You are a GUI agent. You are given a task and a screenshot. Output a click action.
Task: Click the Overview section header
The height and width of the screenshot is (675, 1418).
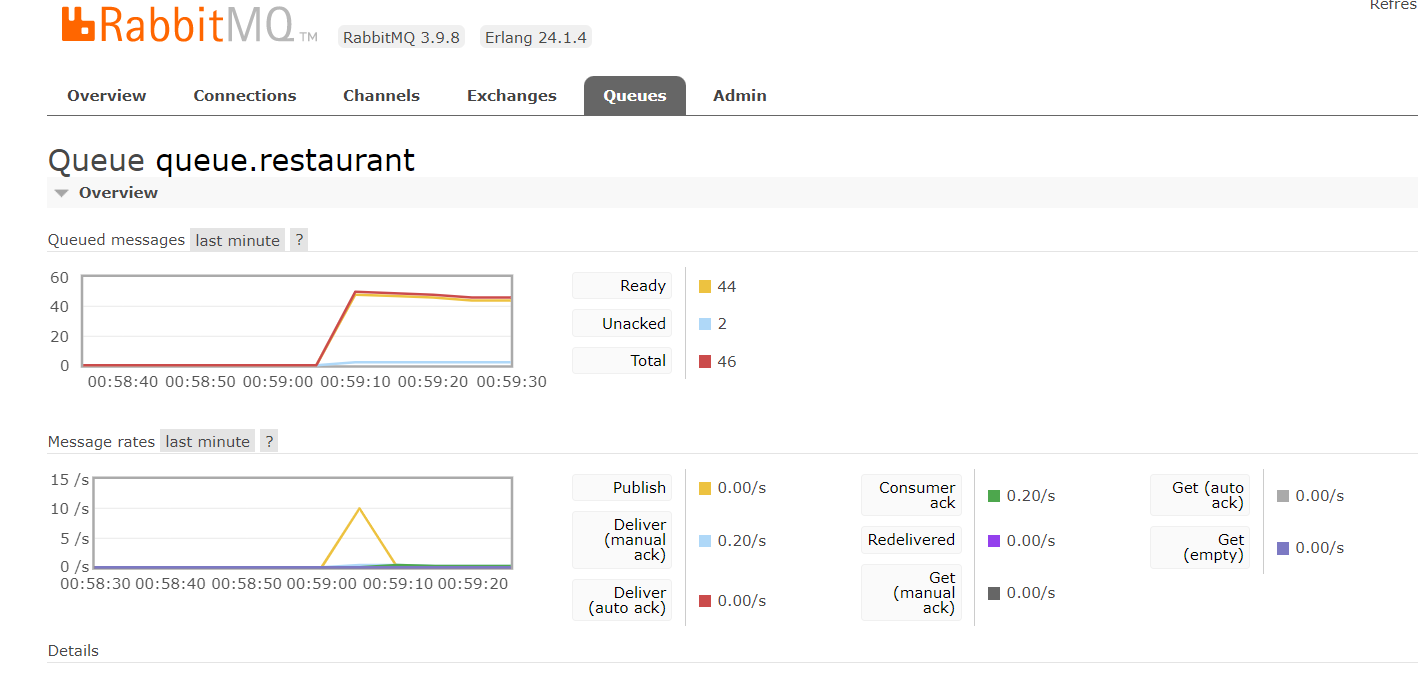click(732, 193)
